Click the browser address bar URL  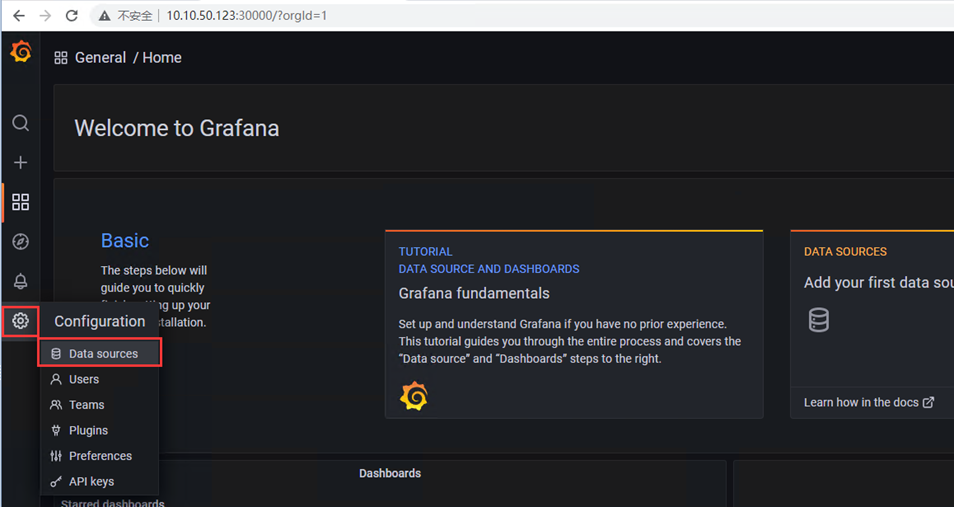coord(246,15)
